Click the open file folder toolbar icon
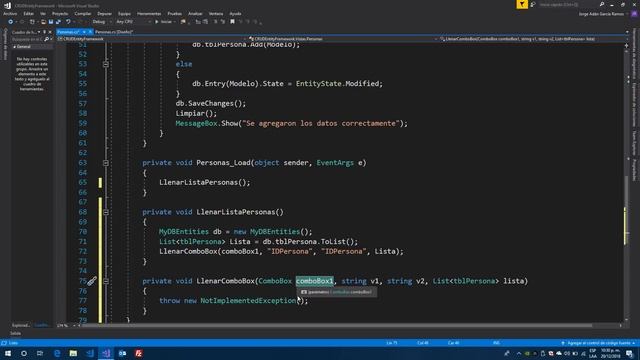 (x=43, y=22)
